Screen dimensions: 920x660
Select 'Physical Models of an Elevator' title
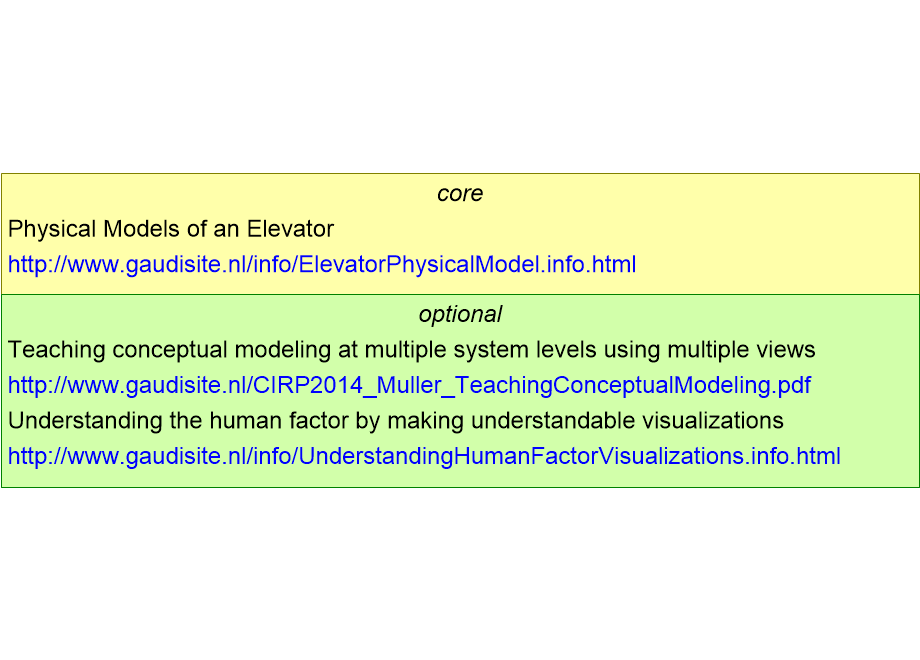[x=171, y=229]
